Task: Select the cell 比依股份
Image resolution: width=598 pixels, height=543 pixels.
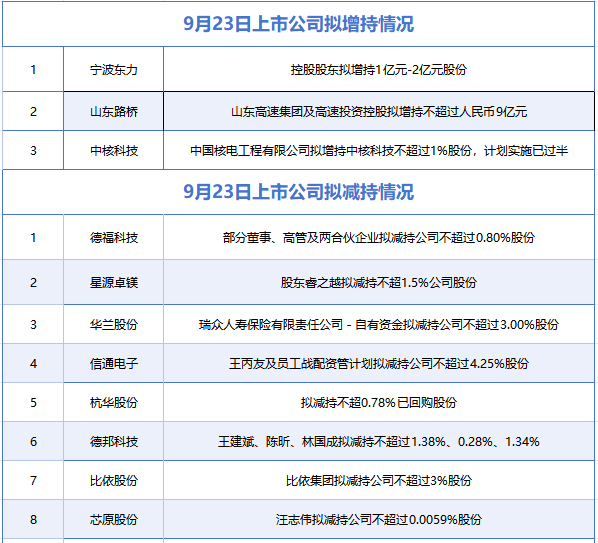Action: coord(113,480)
